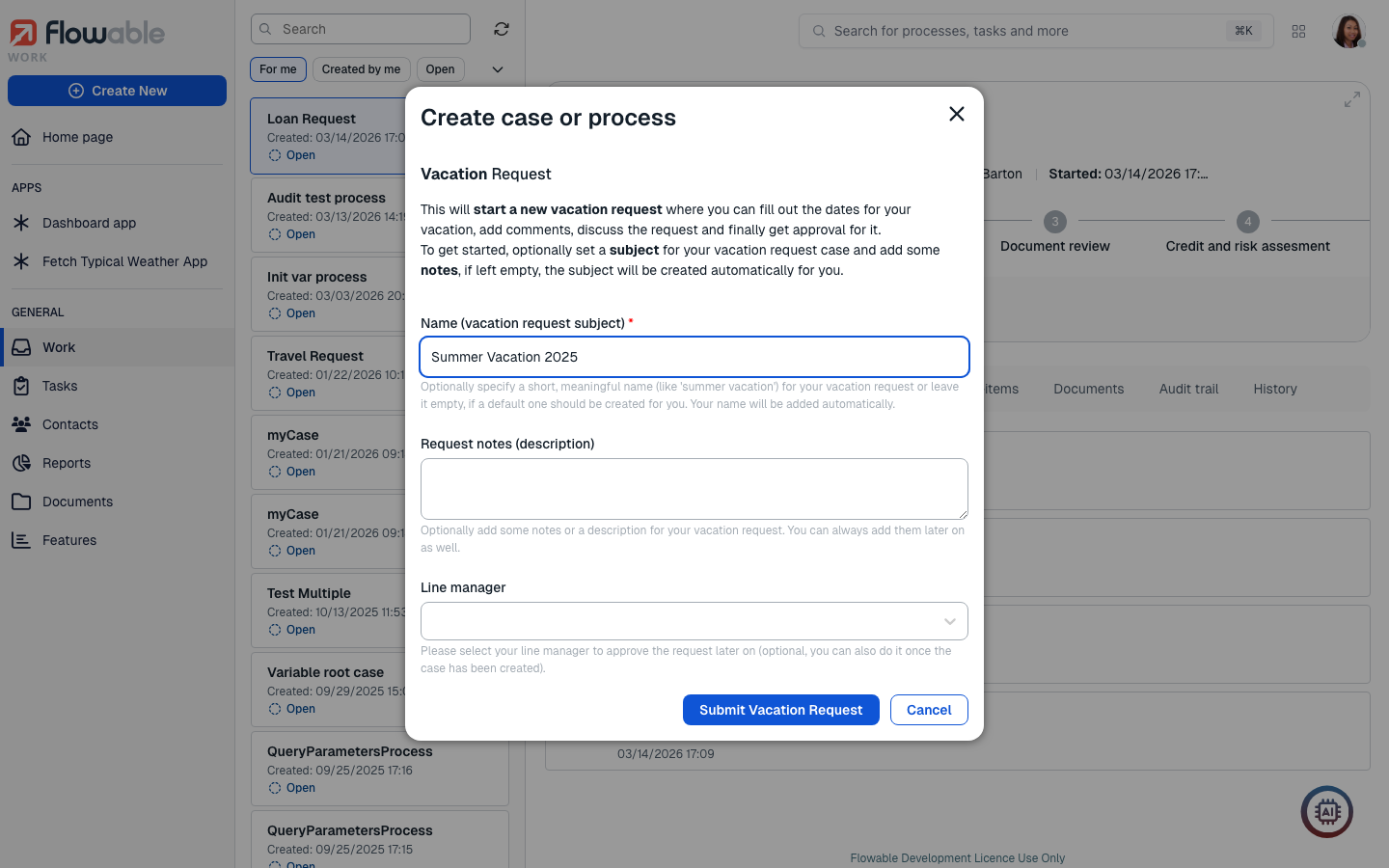Click the refresh icon next to Search
The height and width of the screenshot is (868, 1389).
coord(502,29)
